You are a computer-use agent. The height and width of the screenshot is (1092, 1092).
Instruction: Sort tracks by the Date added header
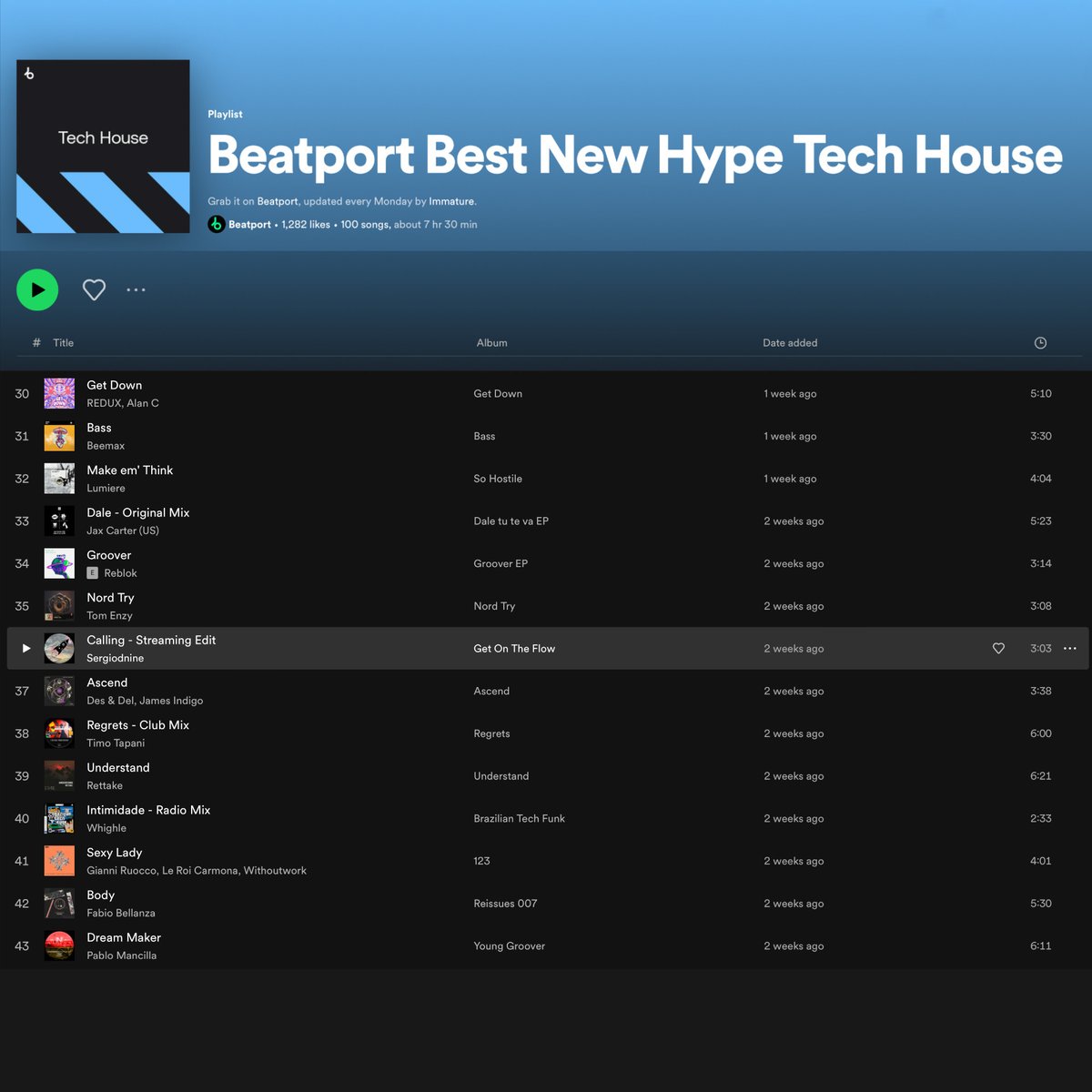pyautogui.click(x=790, y=343)
